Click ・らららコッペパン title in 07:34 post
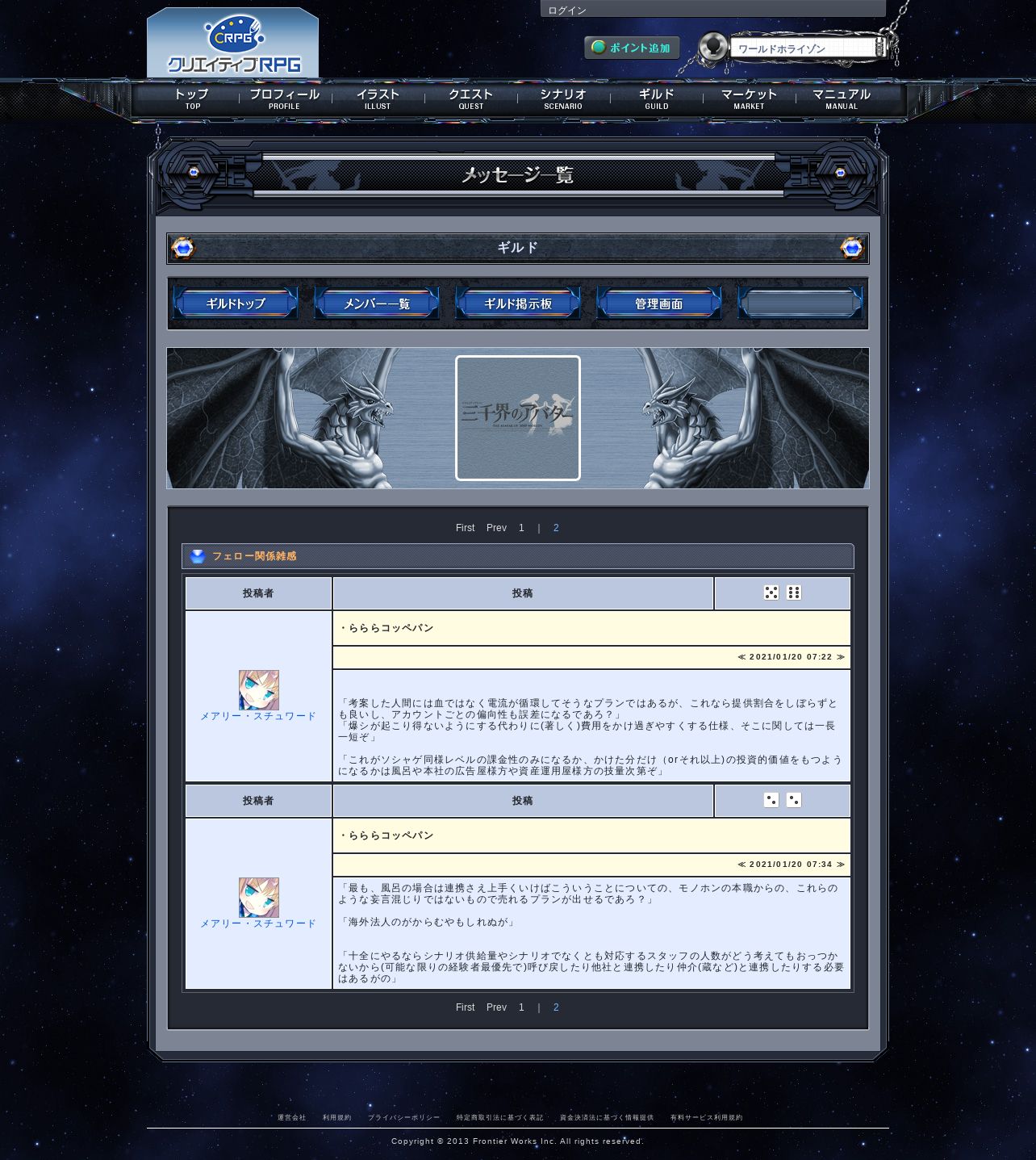This screenshot has width=1036, height=1160. click(x=386, y=835)
